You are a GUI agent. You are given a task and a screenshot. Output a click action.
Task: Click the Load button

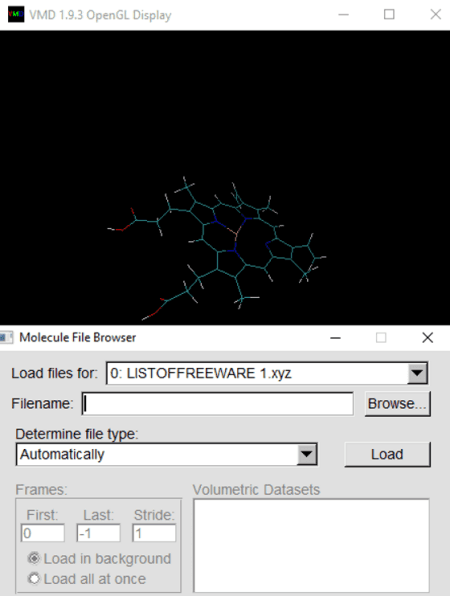[x=387, y=454]
